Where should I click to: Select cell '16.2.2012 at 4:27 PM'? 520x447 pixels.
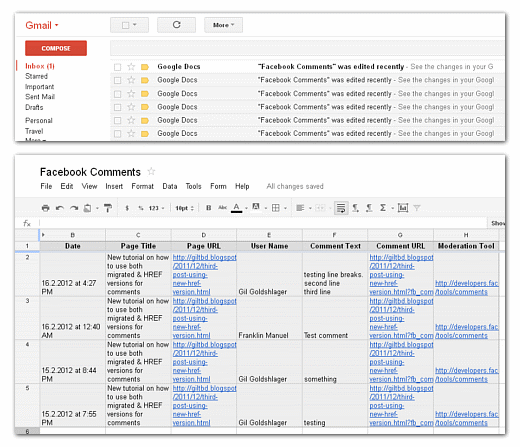72,274
